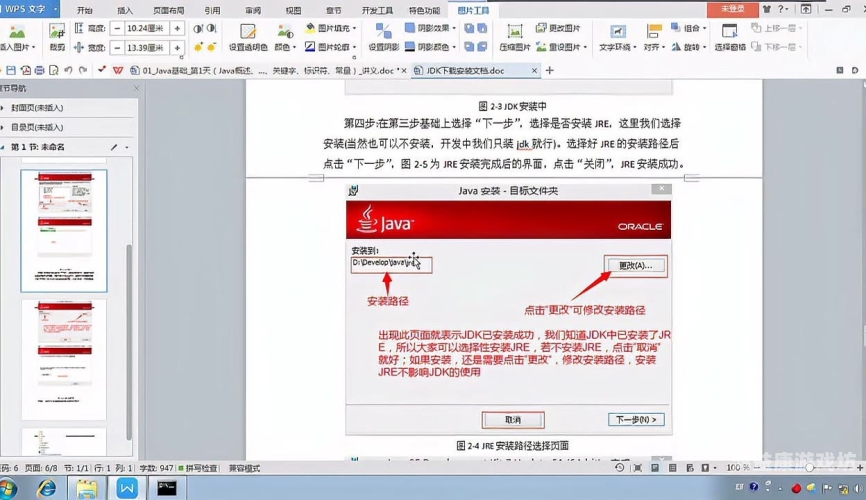Click the decrease contrast icon
This screenshot has width=866, height=500.
click(x=212, y=28)
